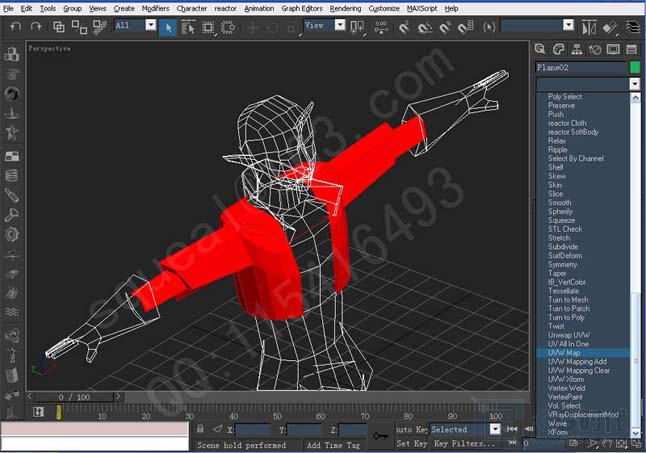The height and width of the screenshot is (453, 646).
Task: Click the reactor wrench utility icon
Action: (12, 215)
